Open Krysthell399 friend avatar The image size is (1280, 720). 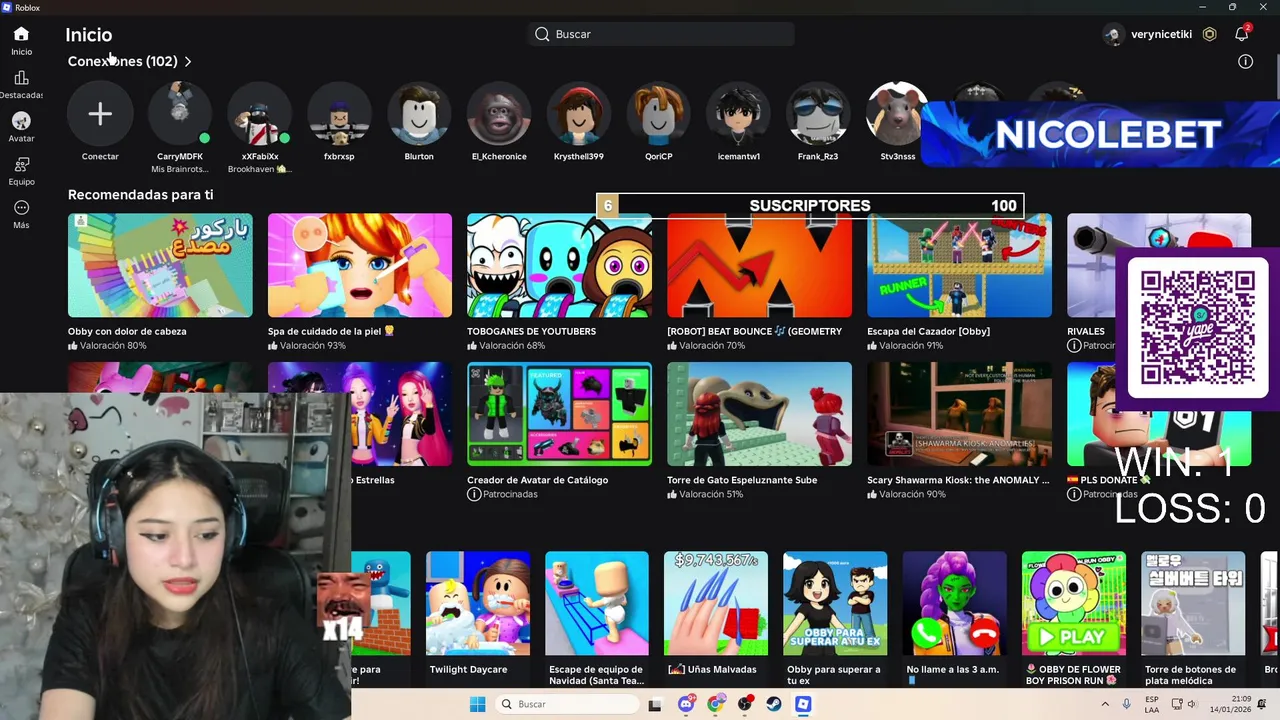(x=579, y=114)
